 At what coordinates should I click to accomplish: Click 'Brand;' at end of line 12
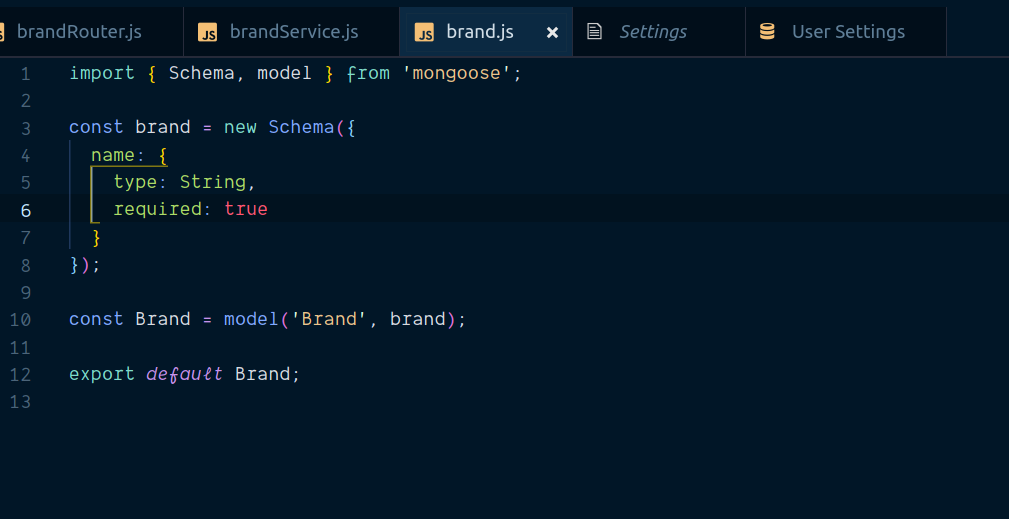(268, 374)
